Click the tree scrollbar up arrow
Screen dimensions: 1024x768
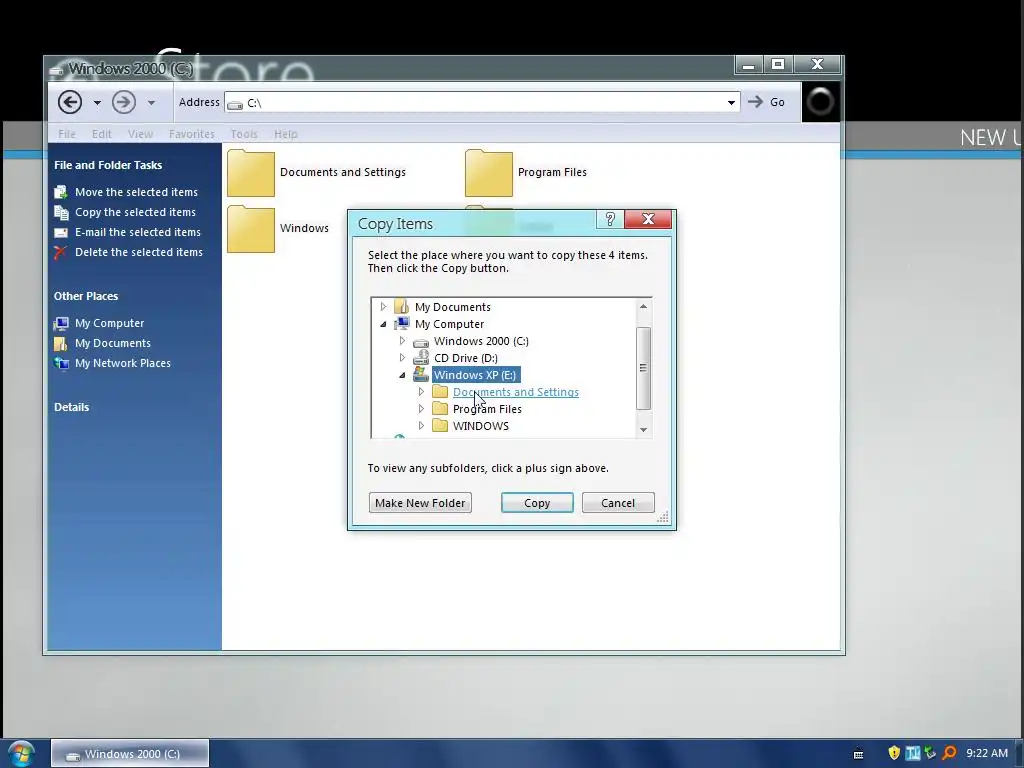643,306
